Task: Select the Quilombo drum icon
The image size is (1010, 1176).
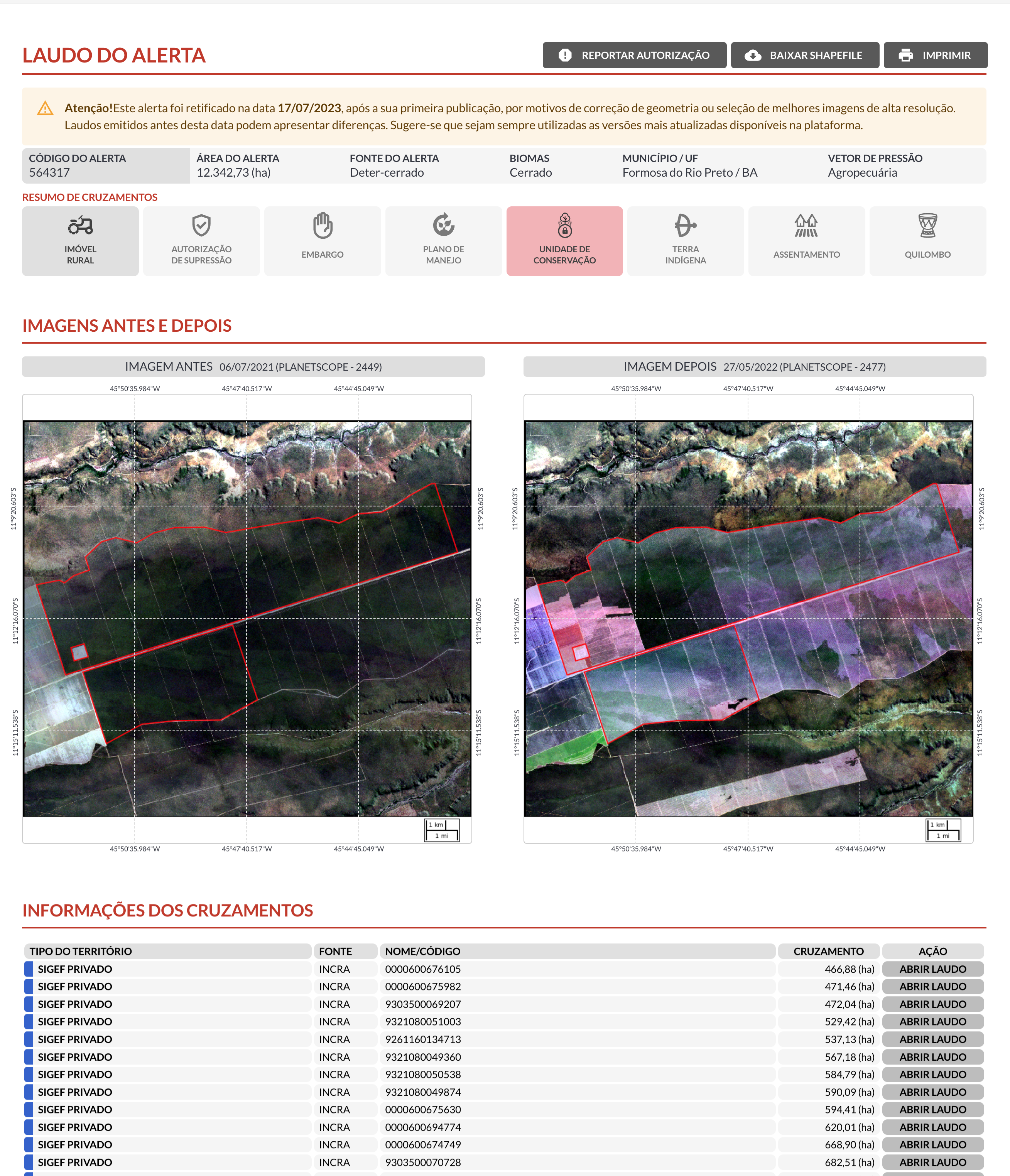Action: 928,225
